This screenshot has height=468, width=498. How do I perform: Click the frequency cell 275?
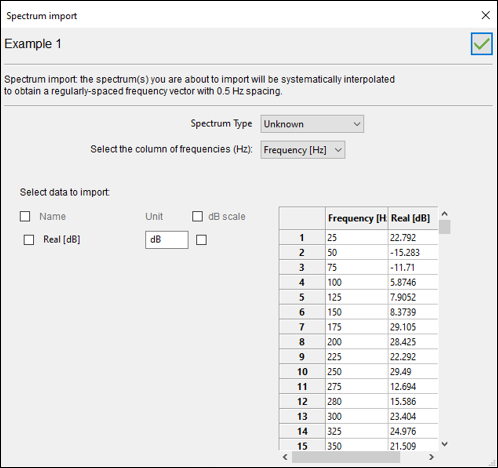[x=357, y=386]
